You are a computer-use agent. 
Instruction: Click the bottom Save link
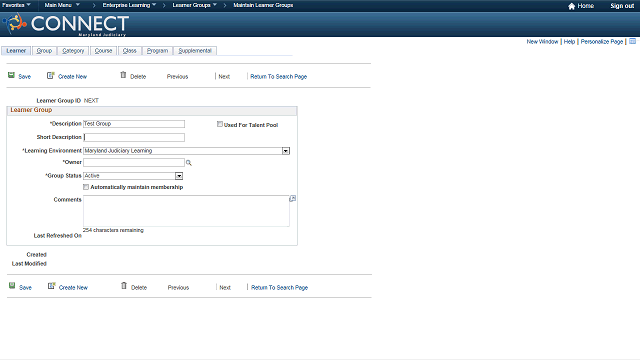coord(25,288)
